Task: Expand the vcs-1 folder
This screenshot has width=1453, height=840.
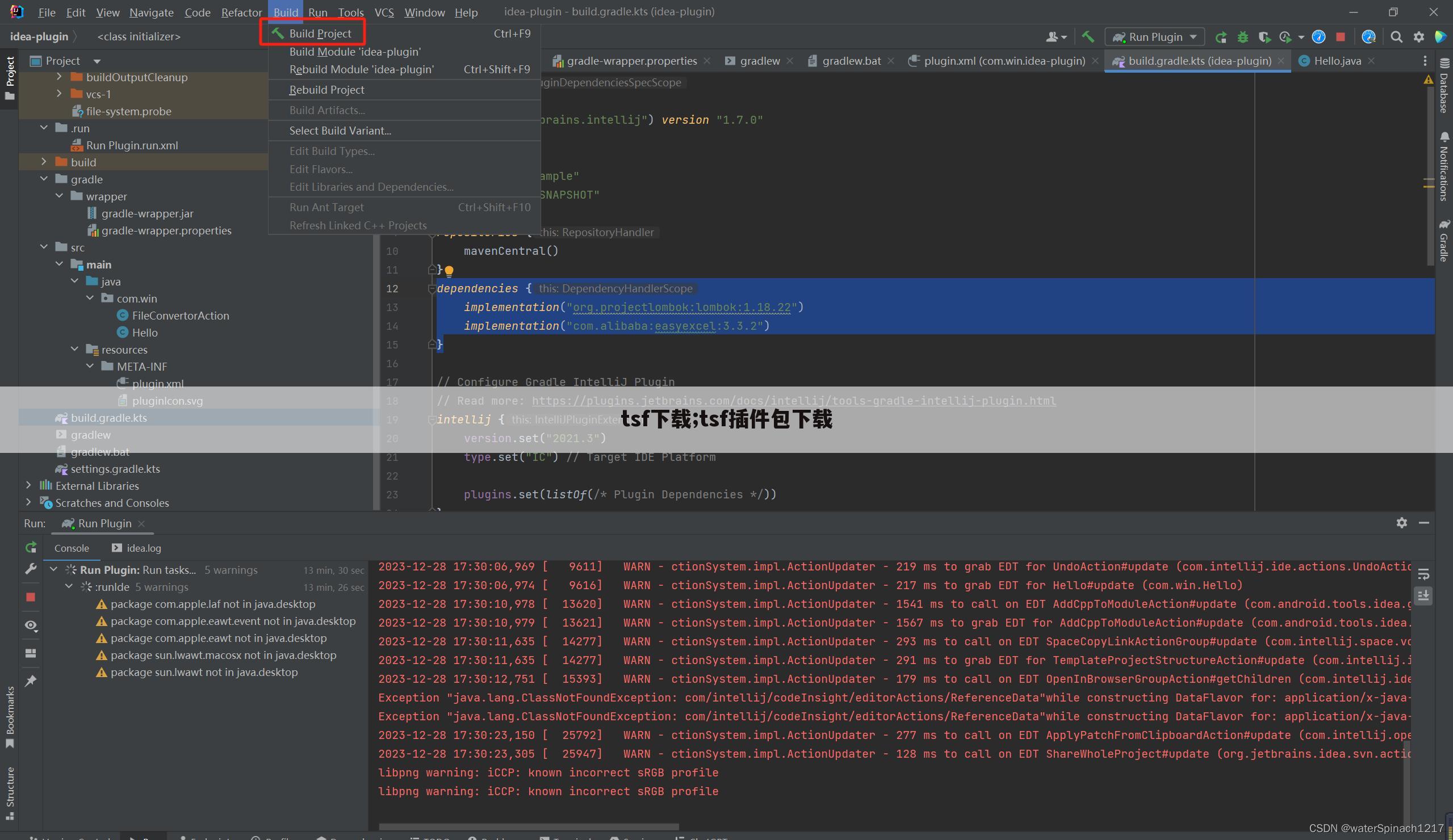Action: [59, 94]
